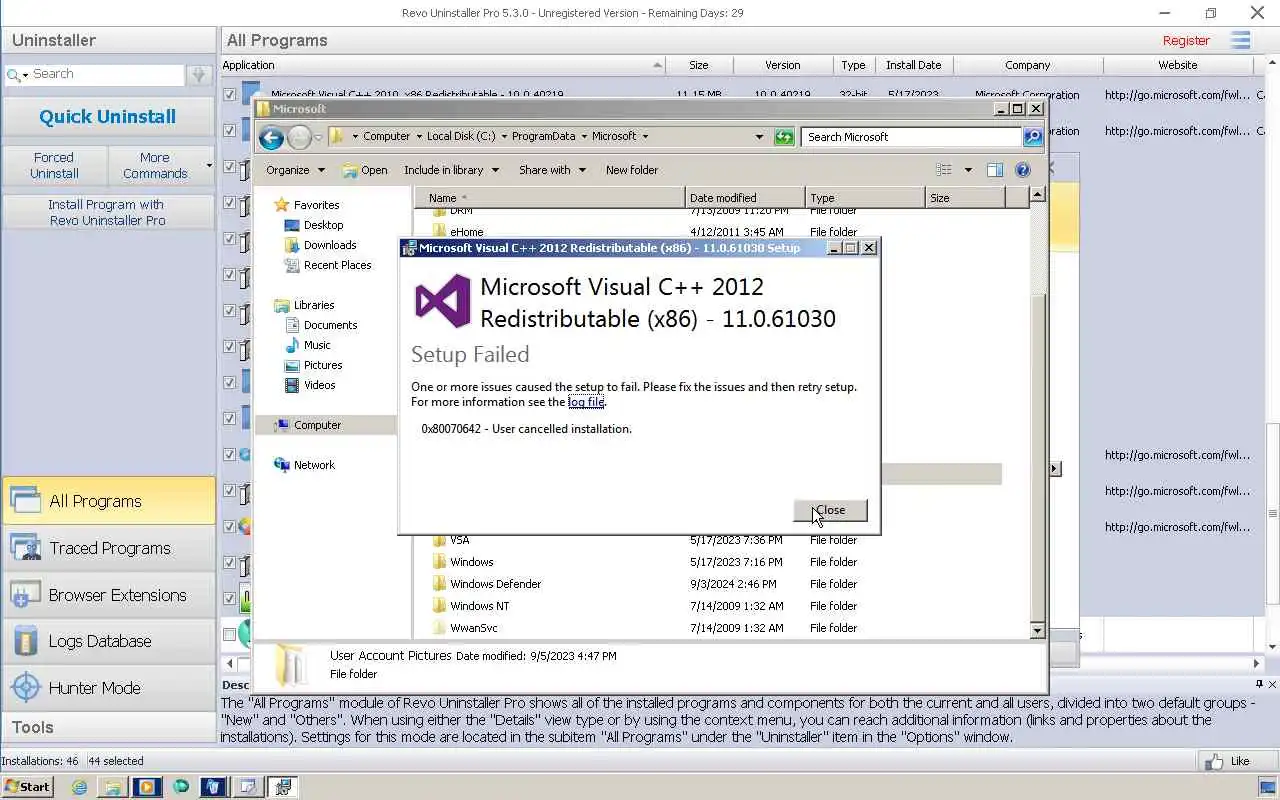Click Explorer scrollbar up arrow

1037,195
